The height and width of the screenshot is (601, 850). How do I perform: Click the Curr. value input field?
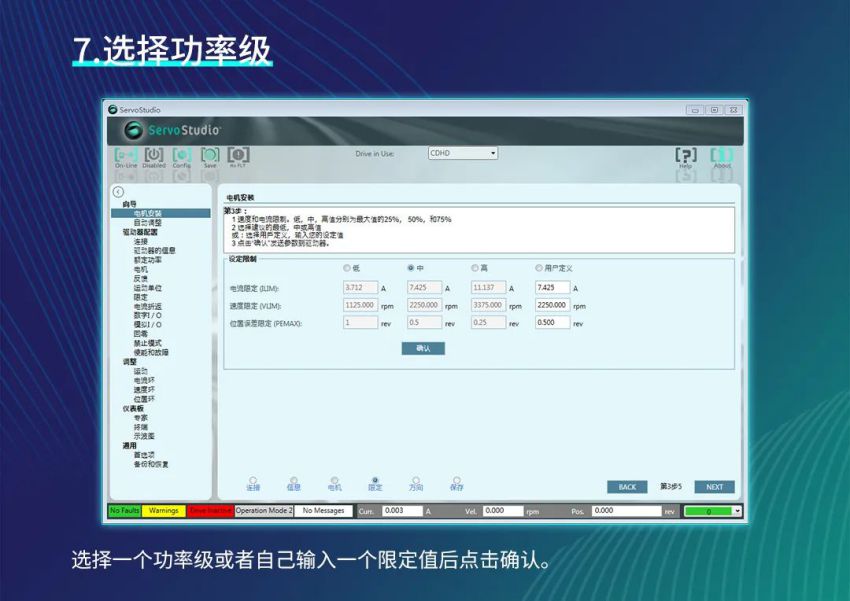pos(404,511)
